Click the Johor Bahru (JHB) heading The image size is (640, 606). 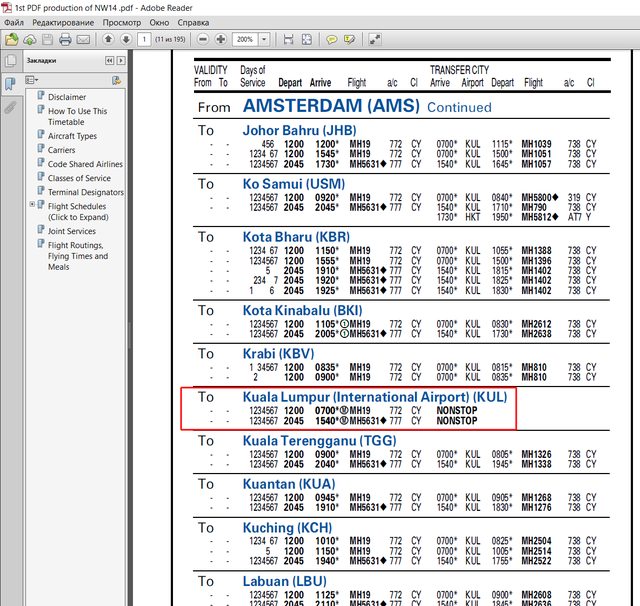pos(299,130)
